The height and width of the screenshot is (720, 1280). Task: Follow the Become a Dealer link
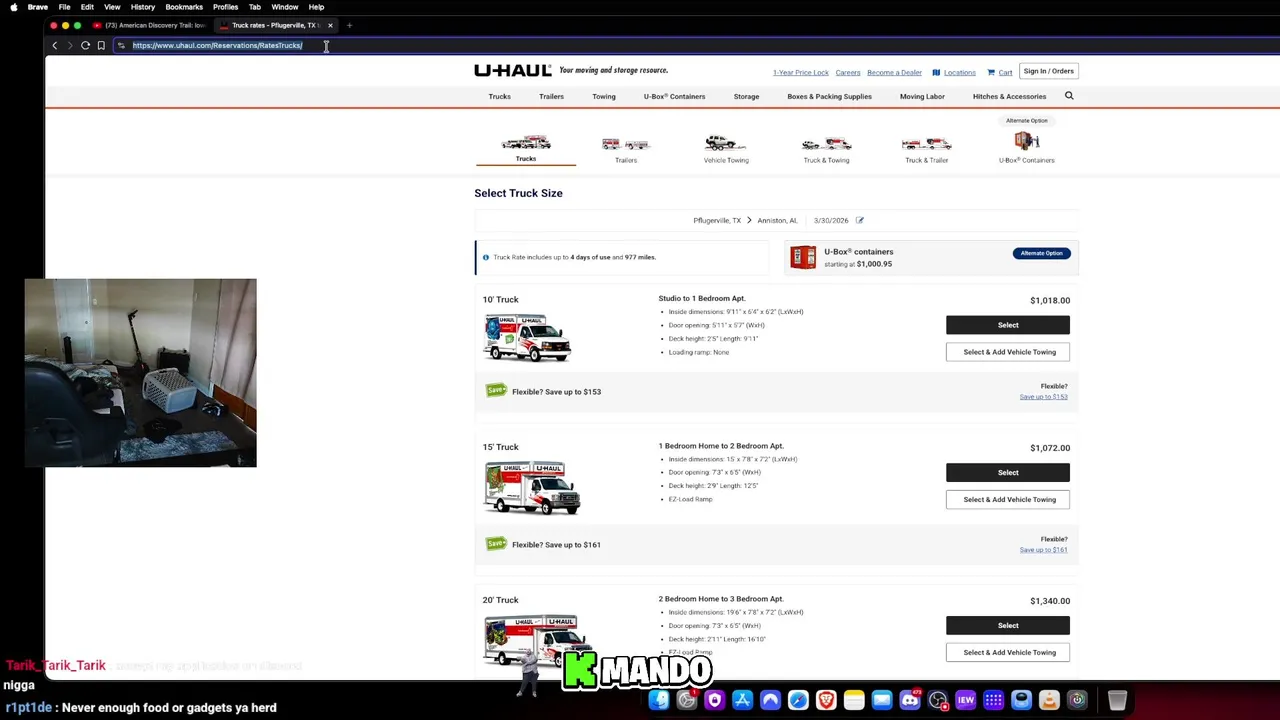click(894, 73)
